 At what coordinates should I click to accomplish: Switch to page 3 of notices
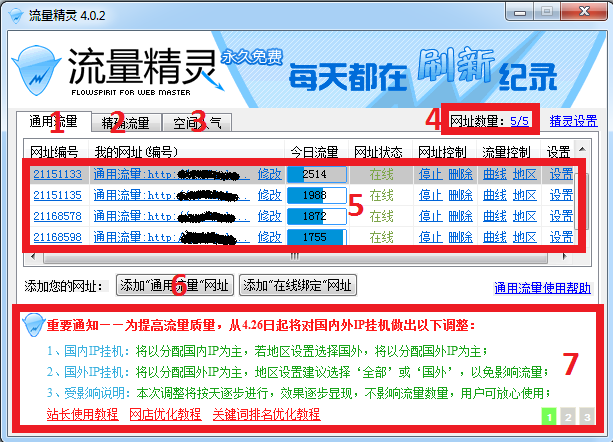[587, 416]
